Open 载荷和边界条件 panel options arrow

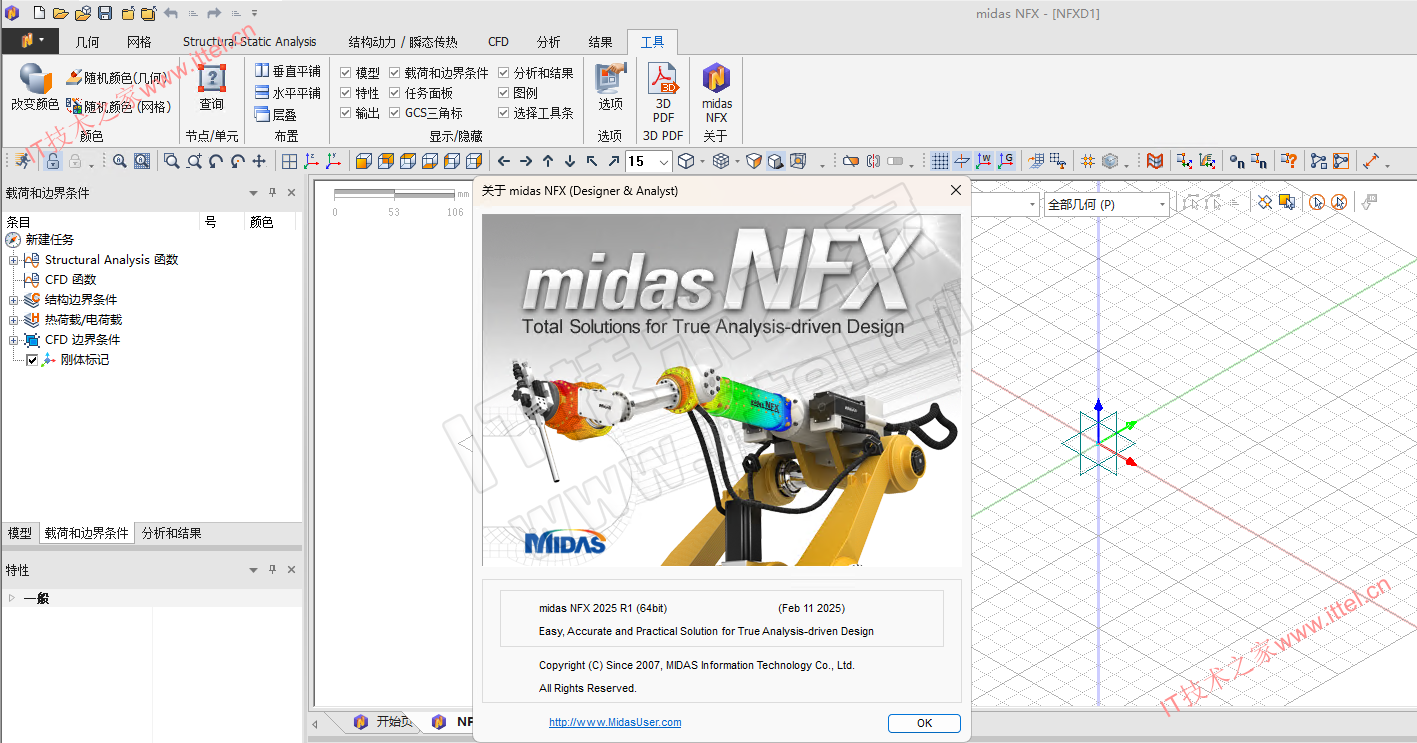pyautogui.click(x=253, y=193)
